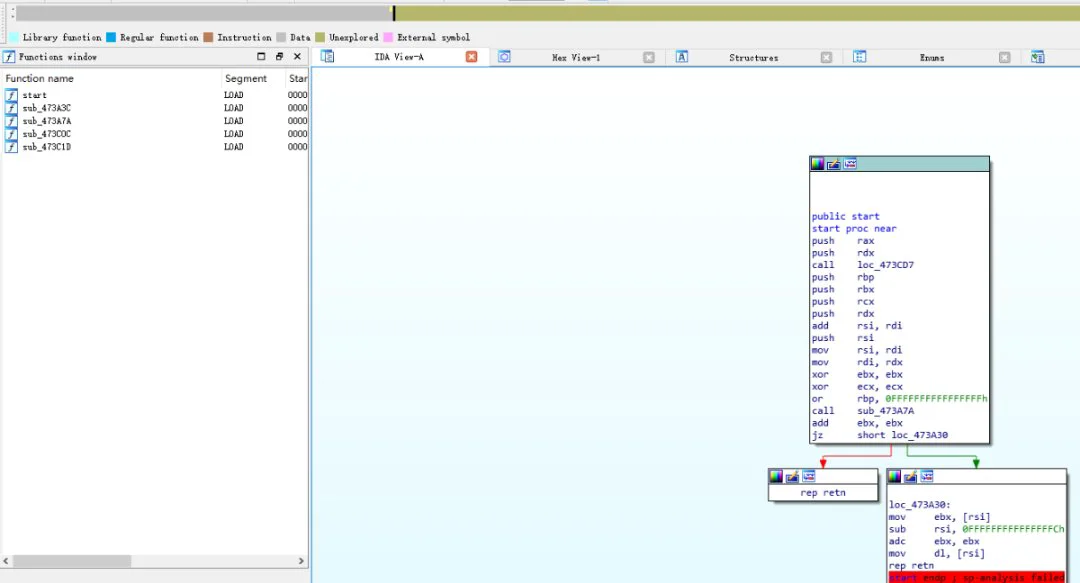Select sub_473A3C in Functions window
The width and height of the screenshot is (1080, 583).
click(155, 108)
